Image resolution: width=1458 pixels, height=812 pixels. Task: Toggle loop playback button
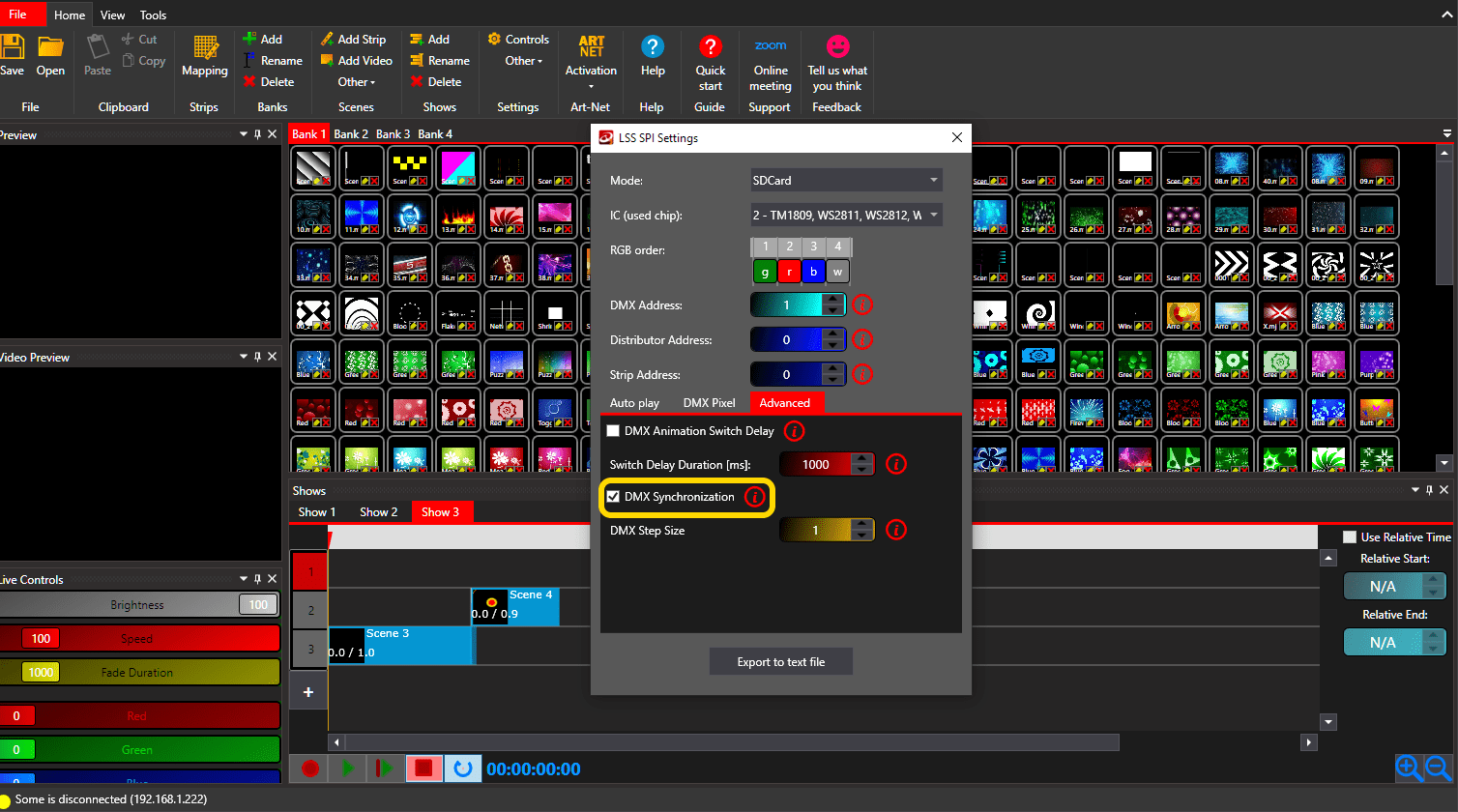point(463,768)
